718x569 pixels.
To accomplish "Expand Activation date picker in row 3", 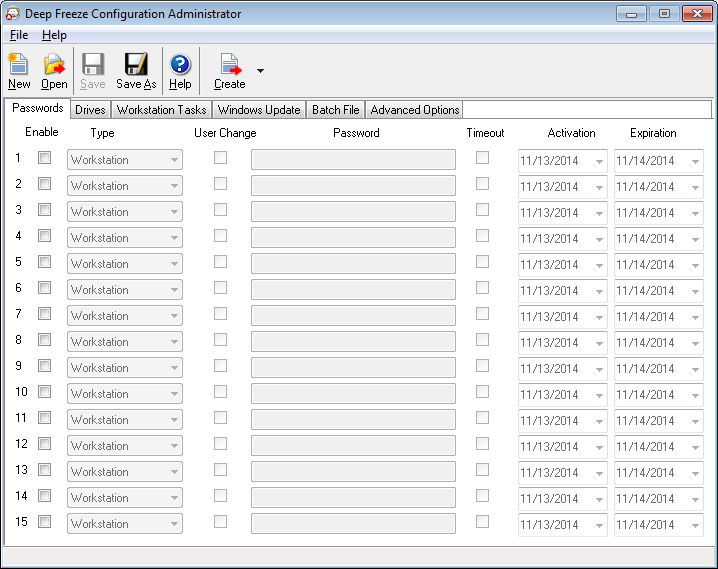I will pos(599,213).
